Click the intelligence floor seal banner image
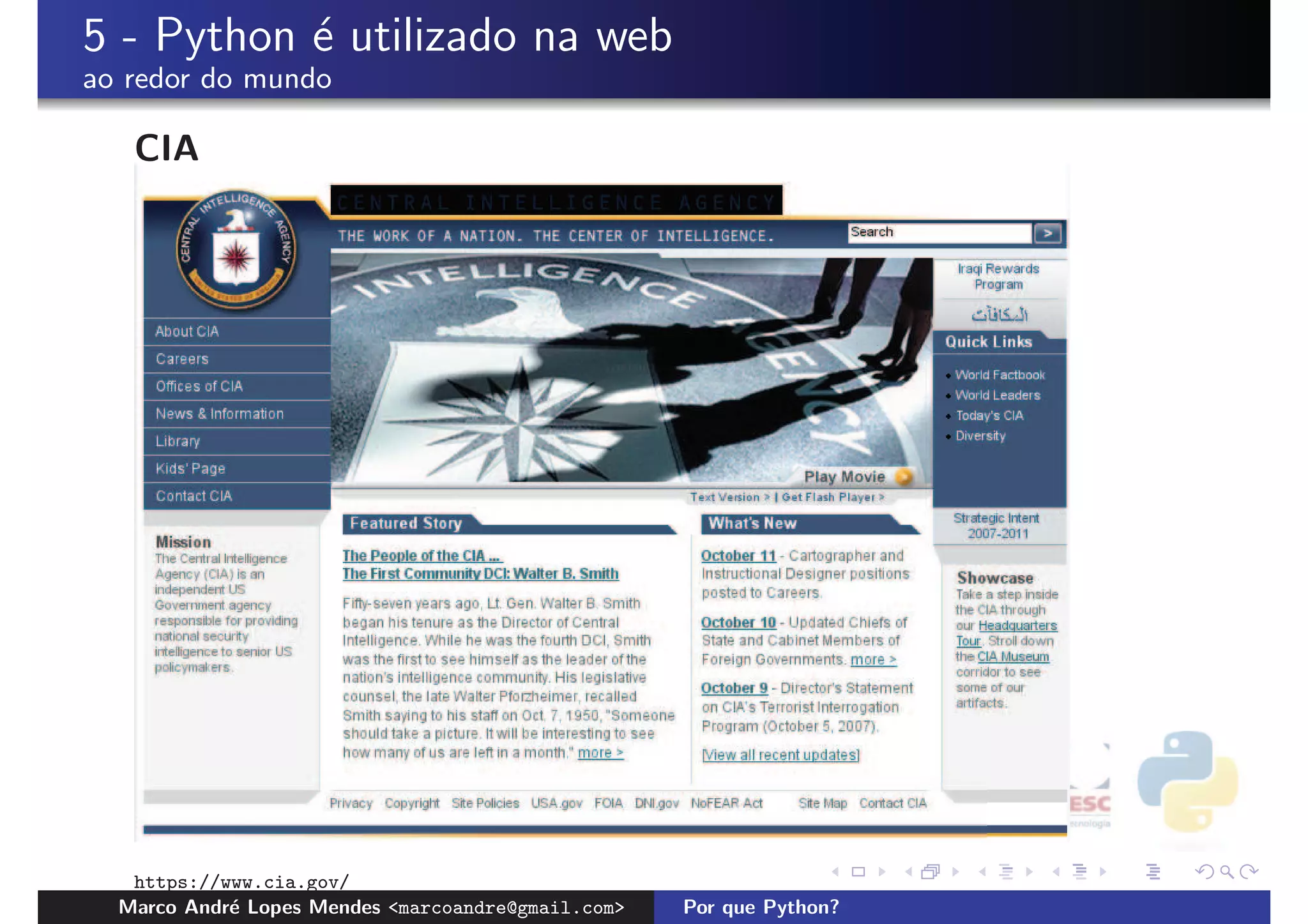1308x924 pixels. [x=631, y=370]
